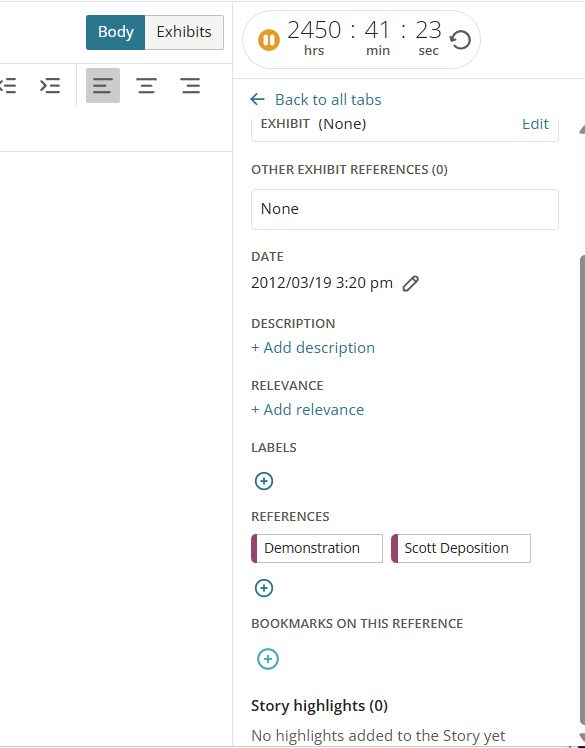Image resolution: width=585 pixels, height=748 pixels.
Task: Switch to the Body tab
Action: point(115,32)
